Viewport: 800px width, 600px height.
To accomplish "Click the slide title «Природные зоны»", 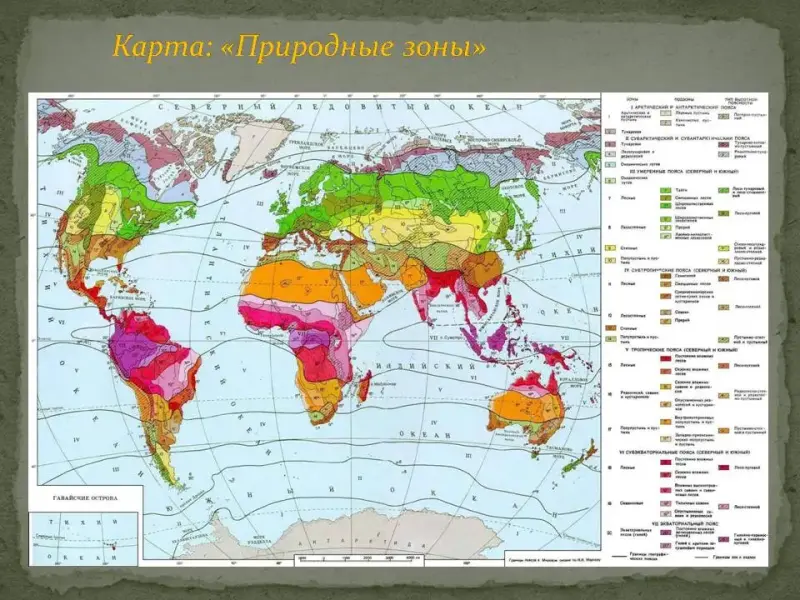I will point(299,46).
